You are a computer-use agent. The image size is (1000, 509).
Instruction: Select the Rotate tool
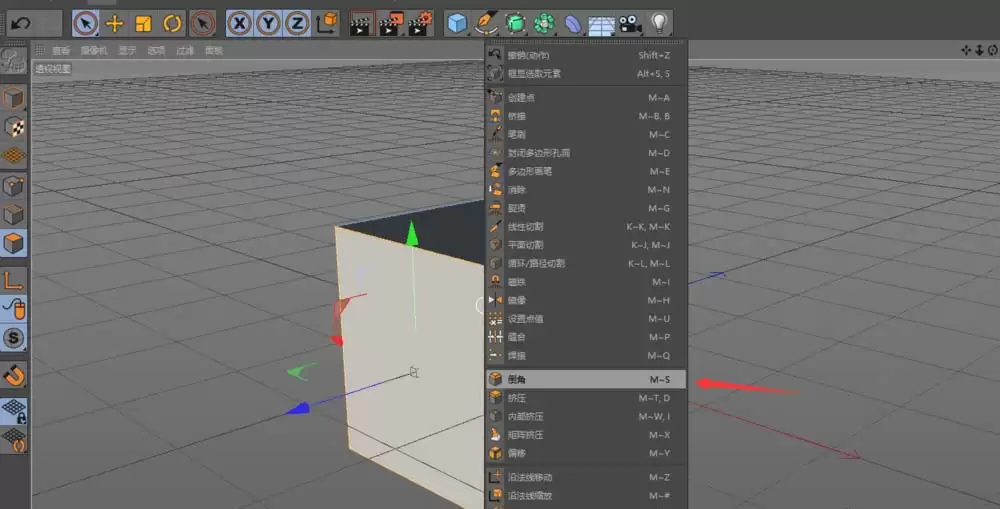172,24
